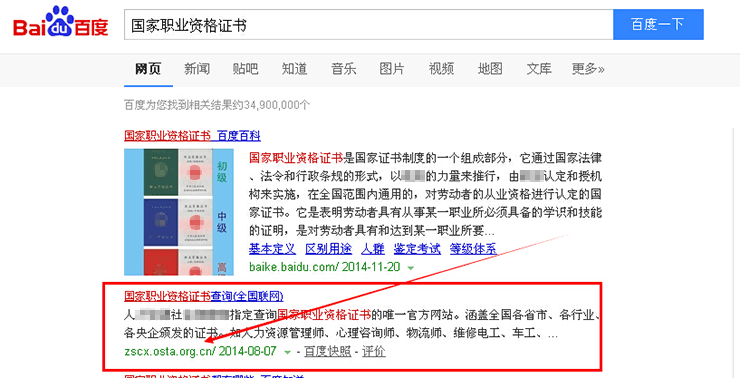Open the 新闻 tab
Screen dimensions: 740x378
197,69
